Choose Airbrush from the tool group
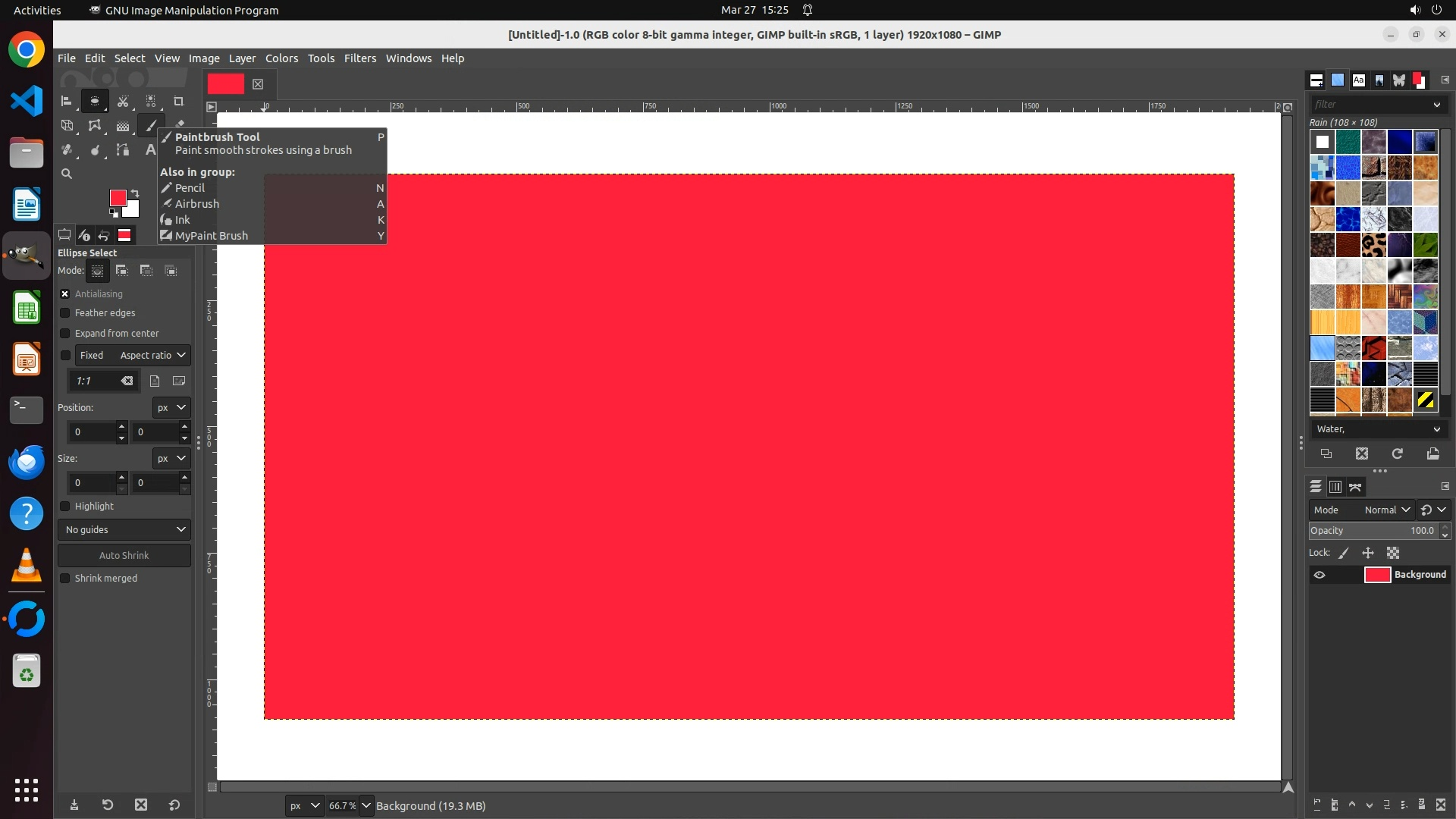 (196, 204)
